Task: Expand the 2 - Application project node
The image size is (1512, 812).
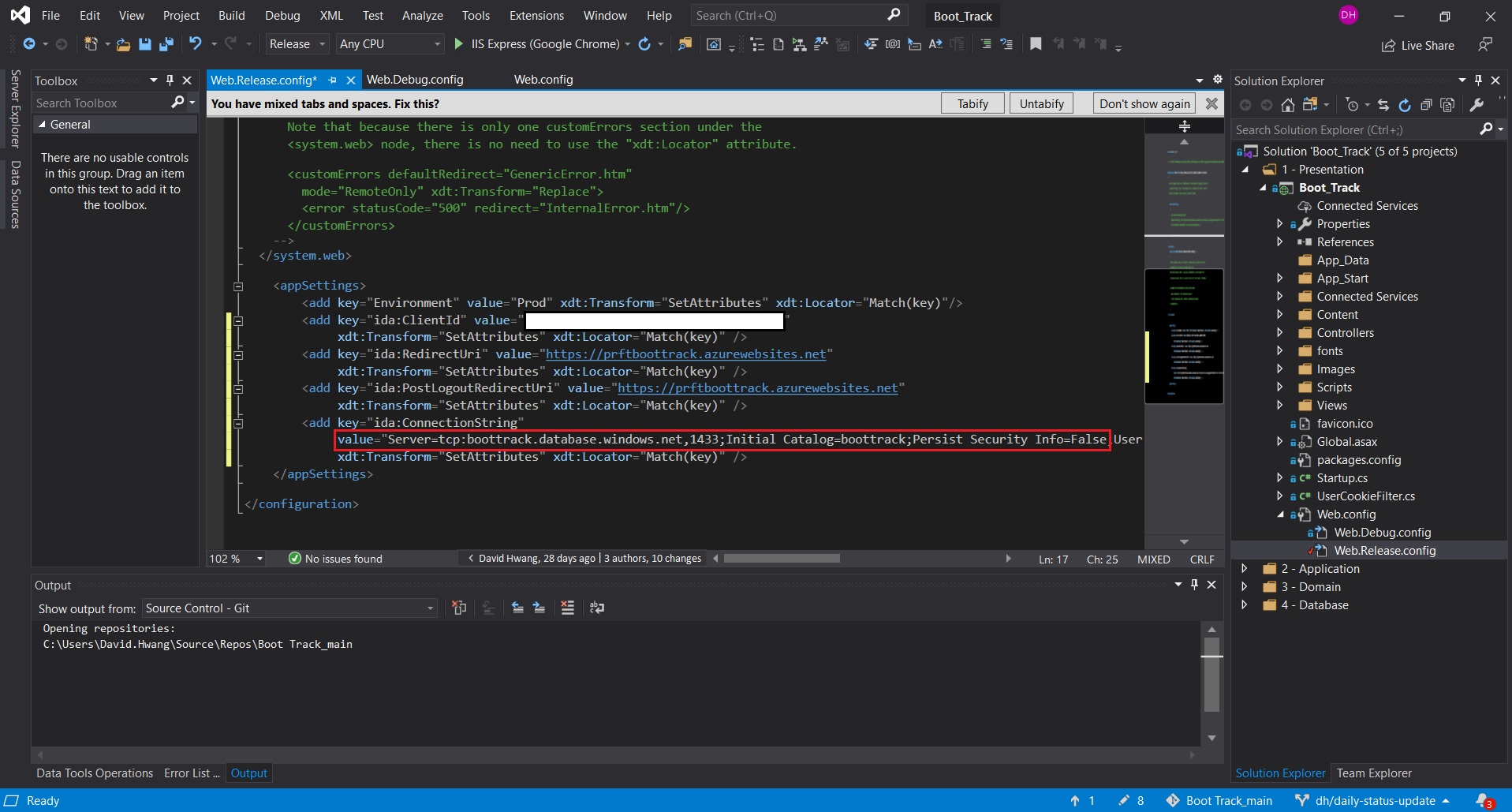Action: tap(1245, 568)
